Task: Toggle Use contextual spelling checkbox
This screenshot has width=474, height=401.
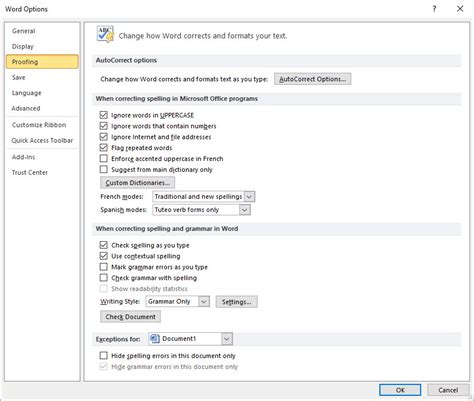Action: click(x=104, y=256)
